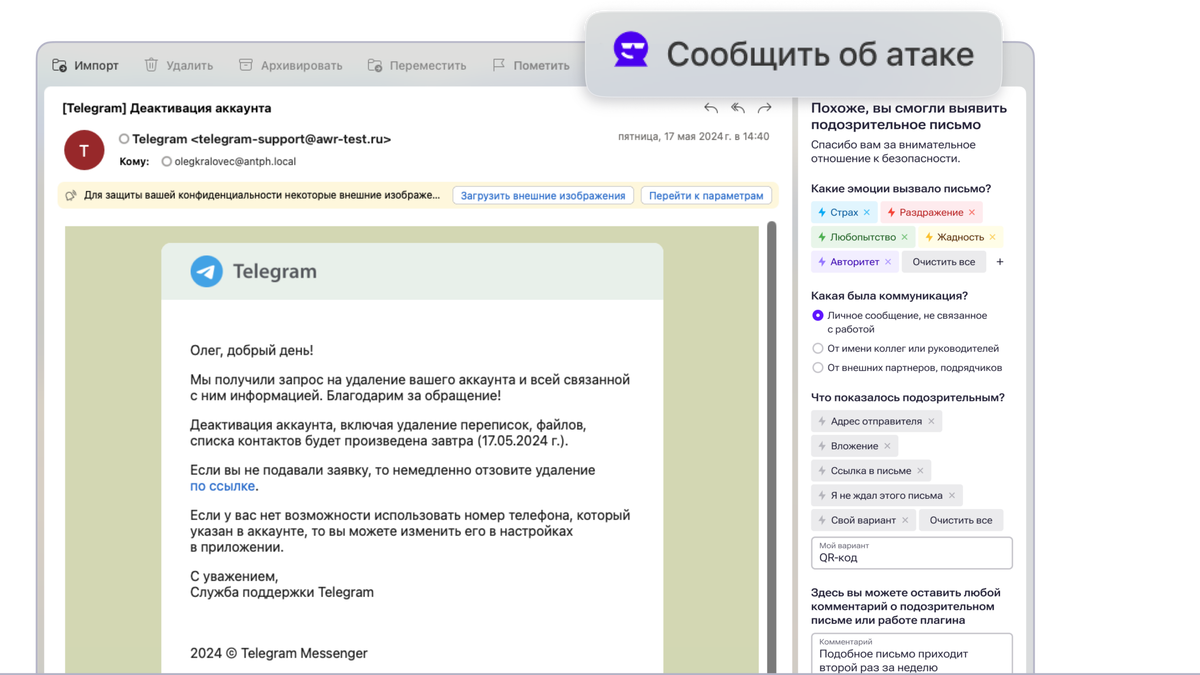The width and height of the screenshot is (1200, 675).
Task: Remove the Я не ждал этого письма tag
Action: coord(952,495)
